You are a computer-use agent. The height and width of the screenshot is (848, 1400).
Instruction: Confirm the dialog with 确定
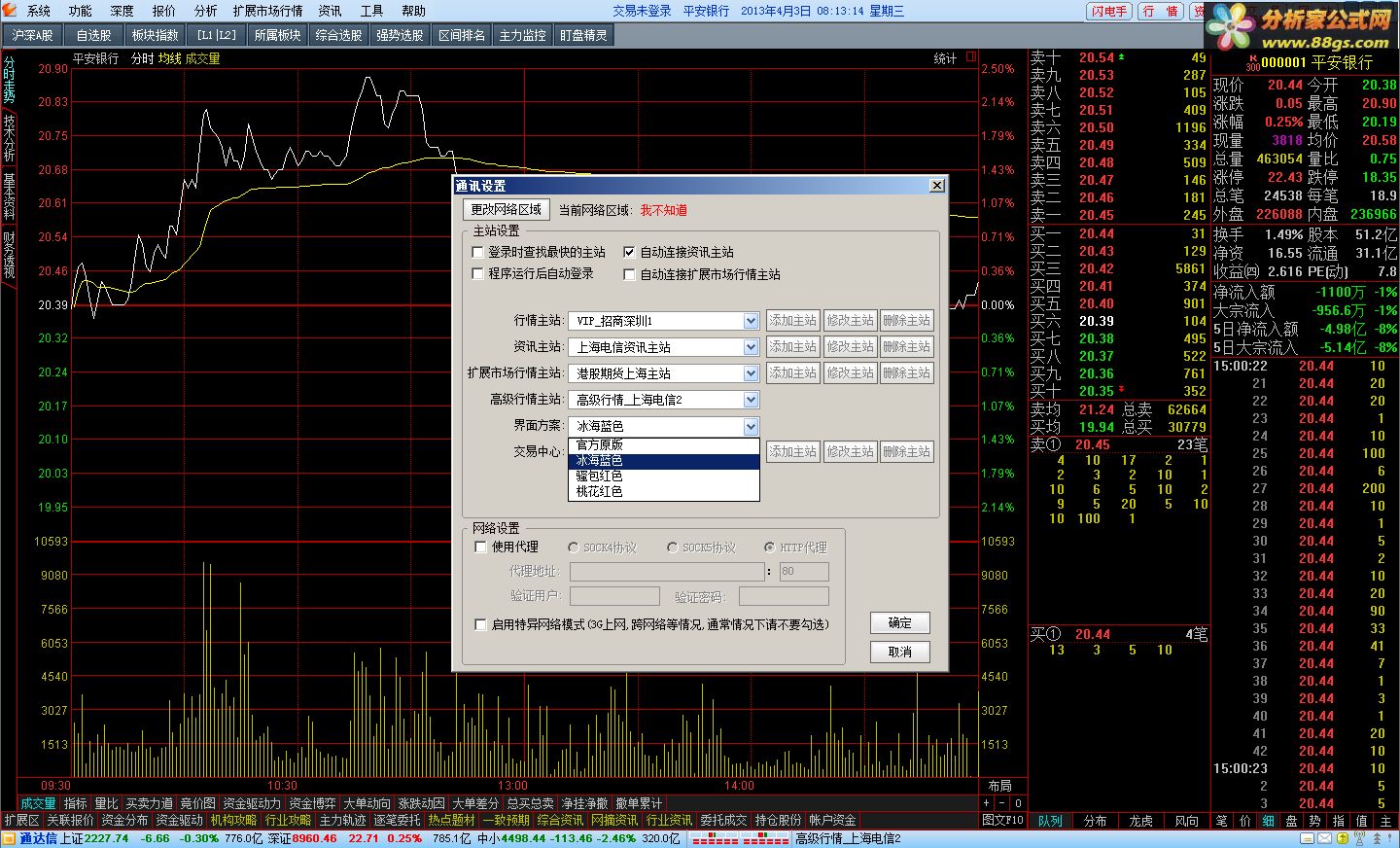pos(900,623)
